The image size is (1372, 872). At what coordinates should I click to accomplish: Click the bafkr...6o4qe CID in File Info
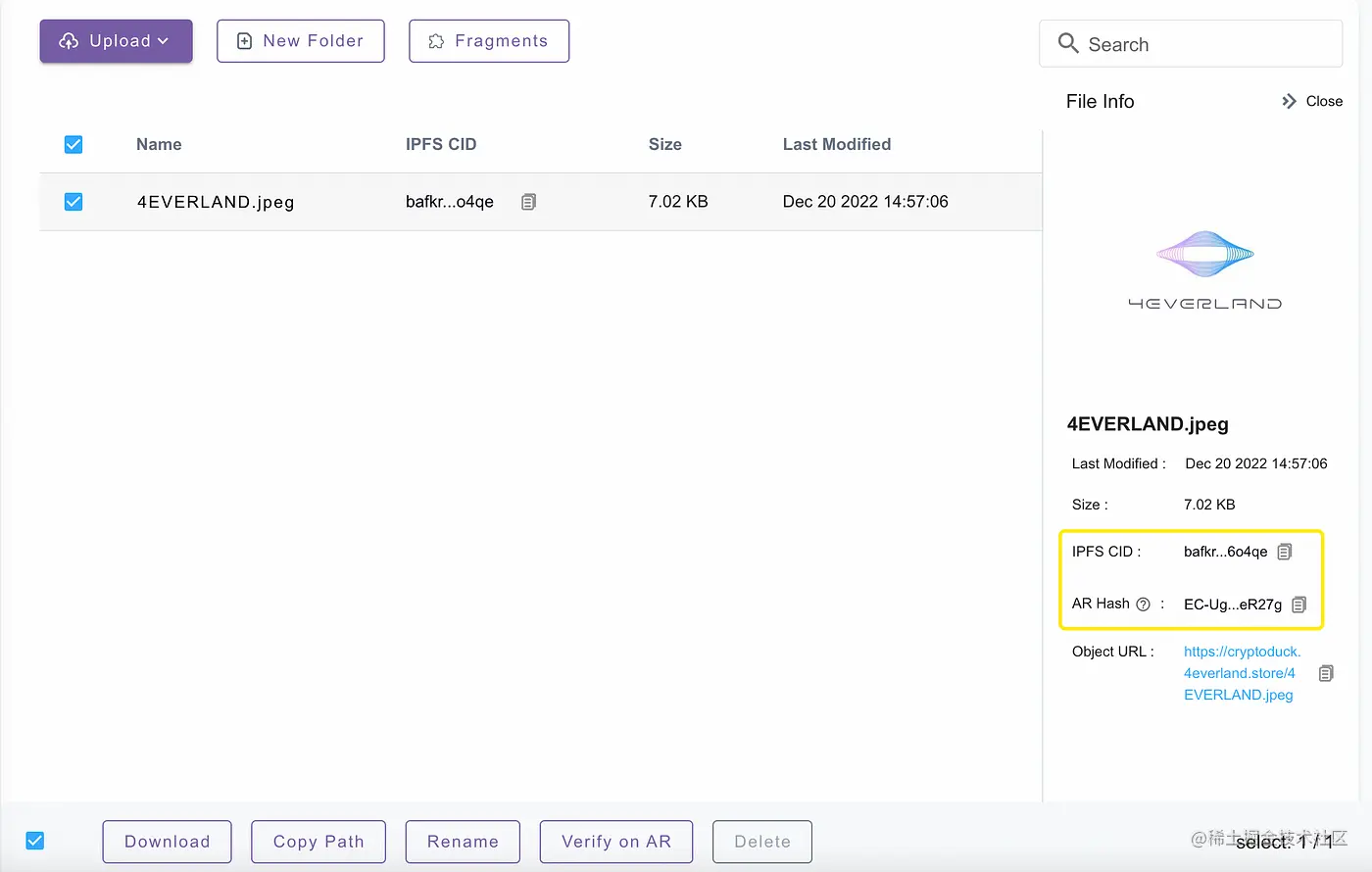[1226, 552]
